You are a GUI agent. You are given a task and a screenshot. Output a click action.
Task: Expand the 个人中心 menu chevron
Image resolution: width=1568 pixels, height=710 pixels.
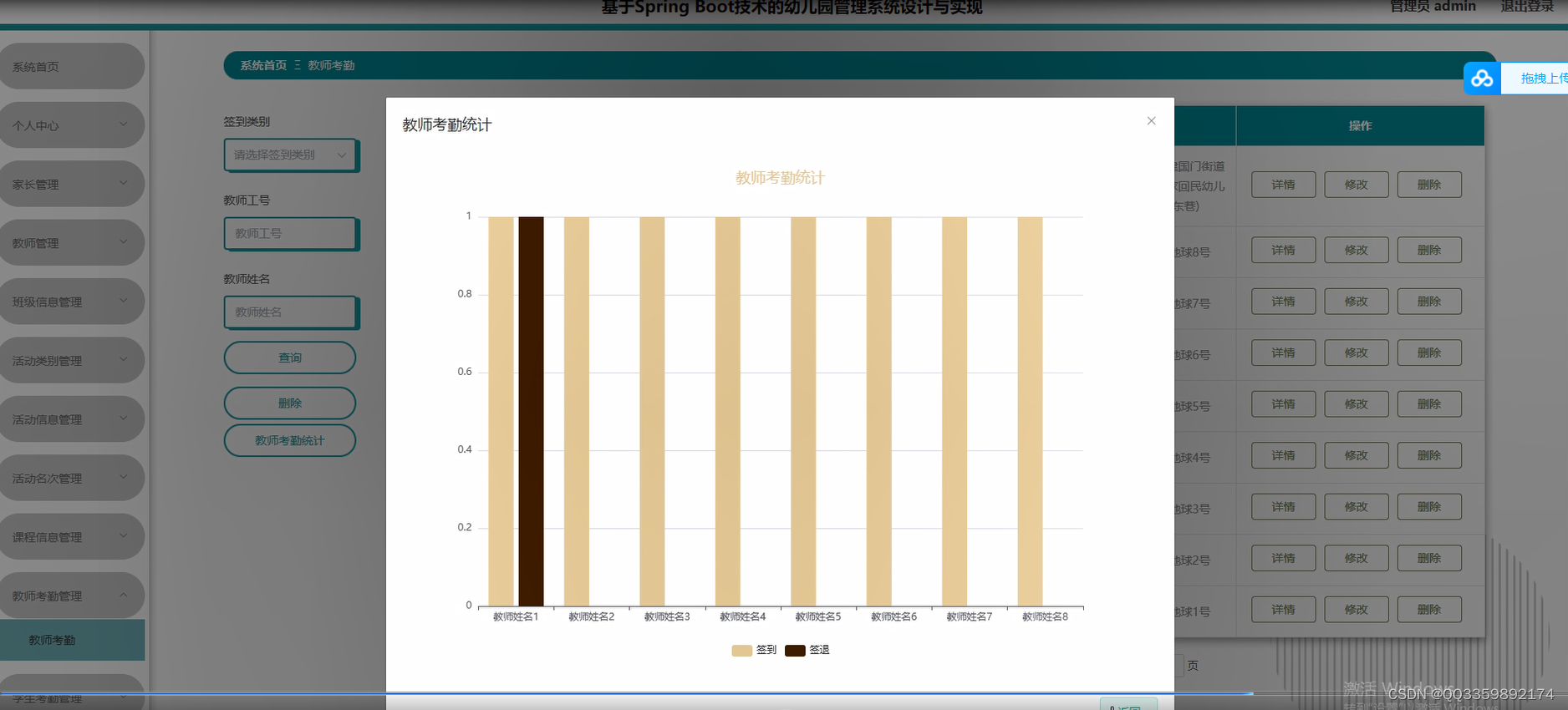124,124
